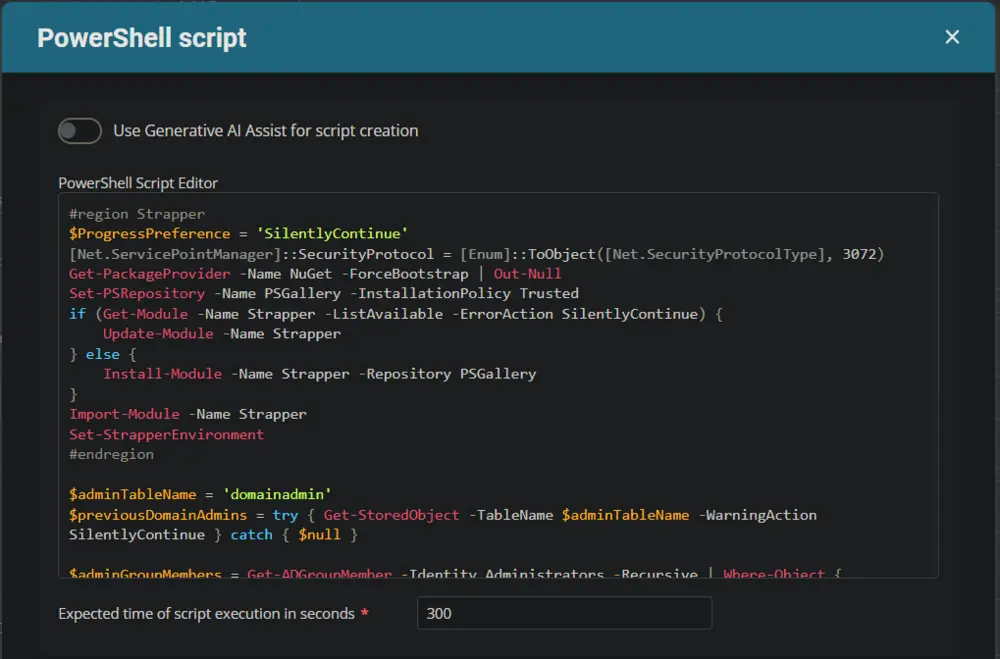Click the $previousDomainAdmins variable
The width and height of the screenshot is (1000, 659).
click(x=158, y=515)
